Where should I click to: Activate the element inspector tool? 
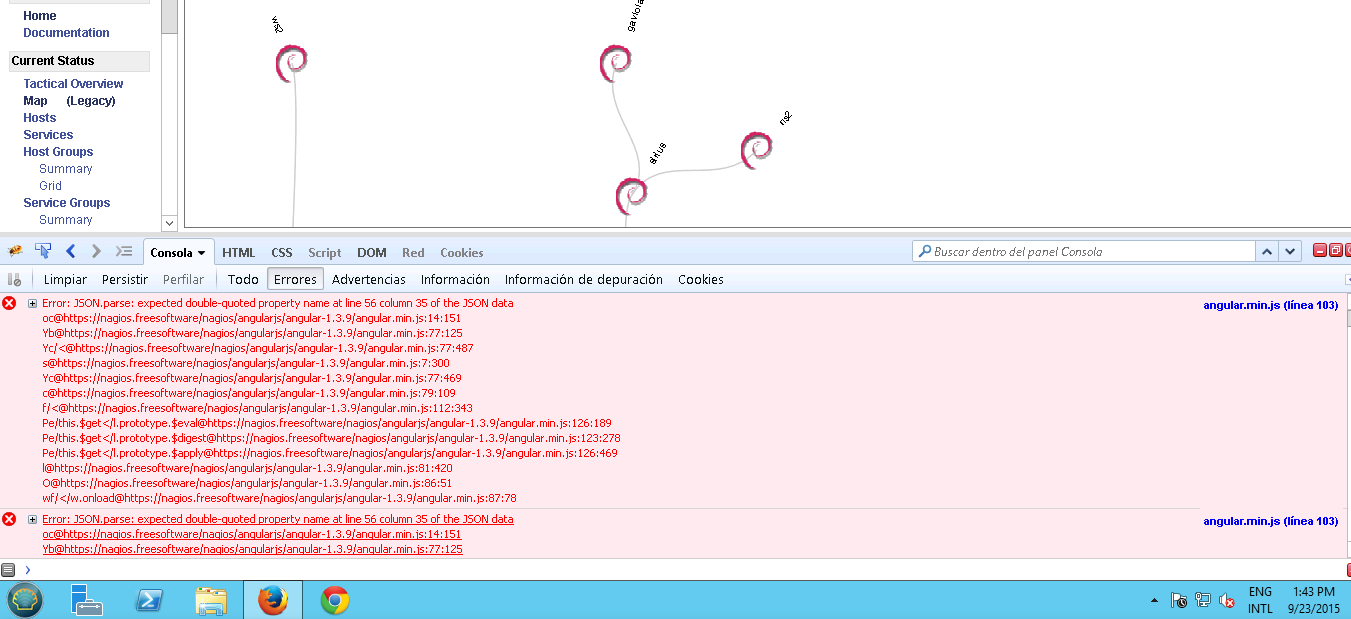[43, 252]
